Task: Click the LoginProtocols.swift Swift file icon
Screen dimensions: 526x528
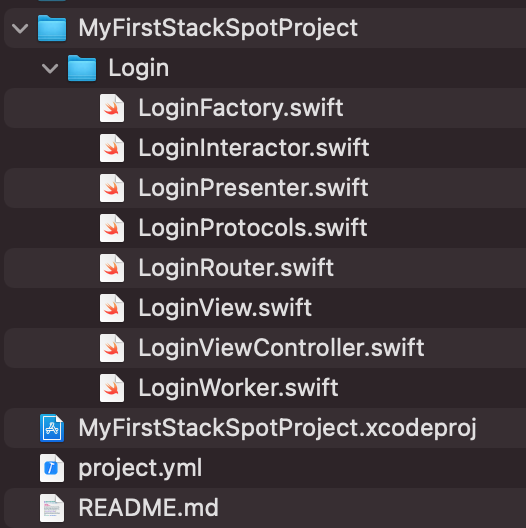Action: coord(112,228)
